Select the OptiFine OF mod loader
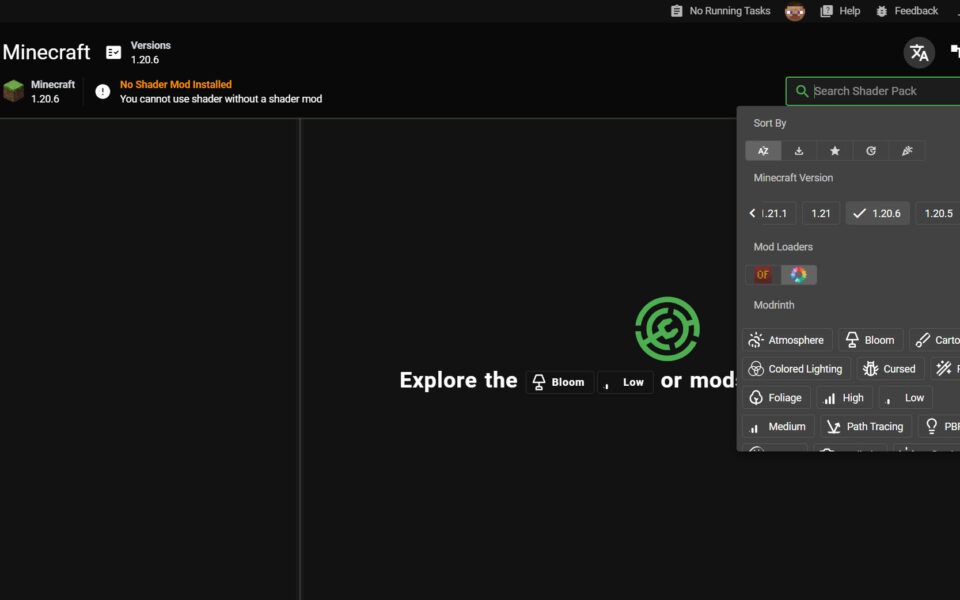 (x=763, y=275)
